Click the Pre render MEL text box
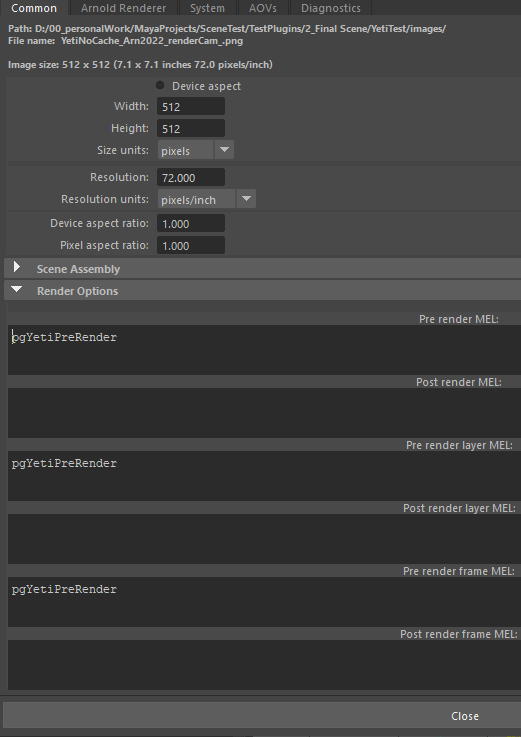521x737 pixels. (x=264, y=350)
